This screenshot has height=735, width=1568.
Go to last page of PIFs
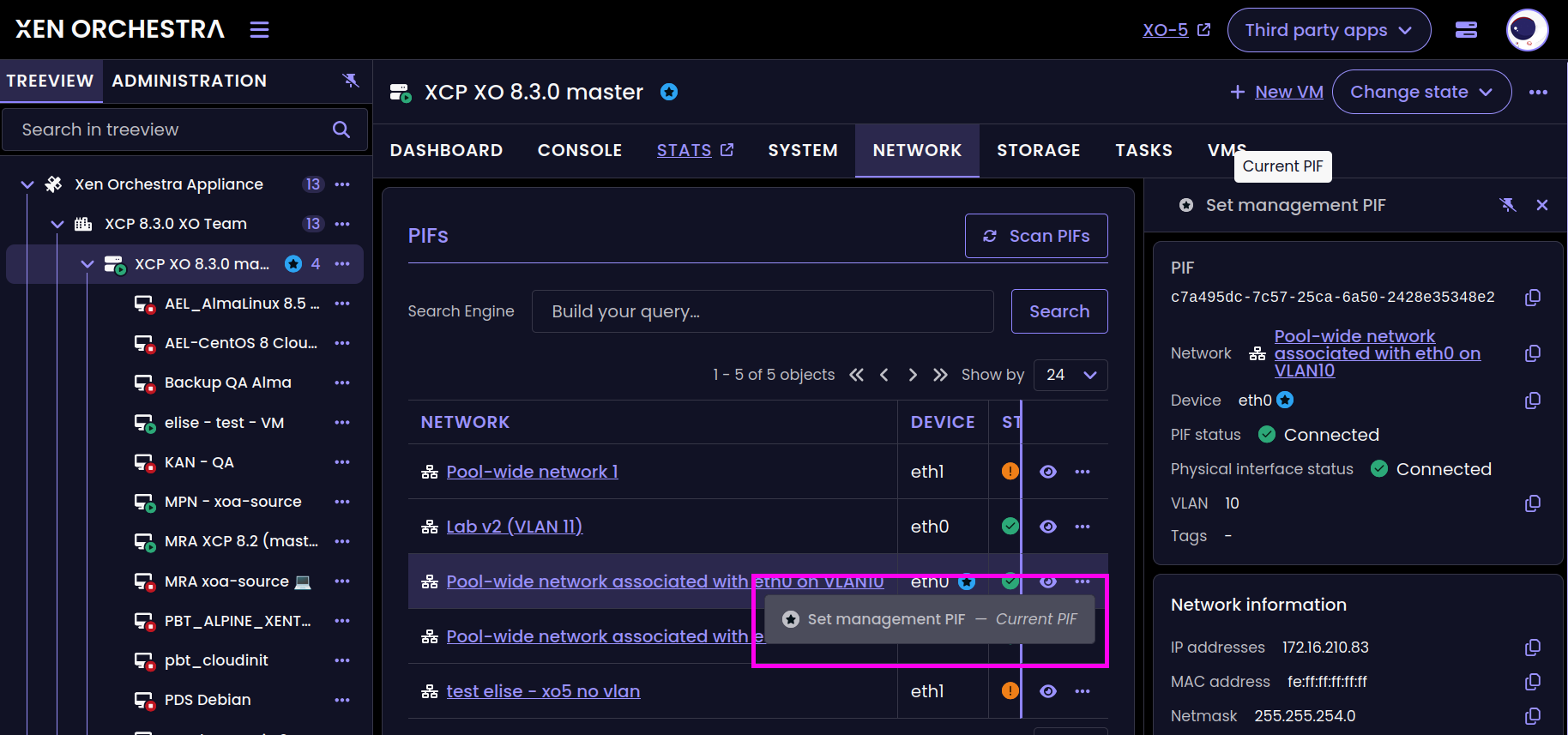coord(941,375)
